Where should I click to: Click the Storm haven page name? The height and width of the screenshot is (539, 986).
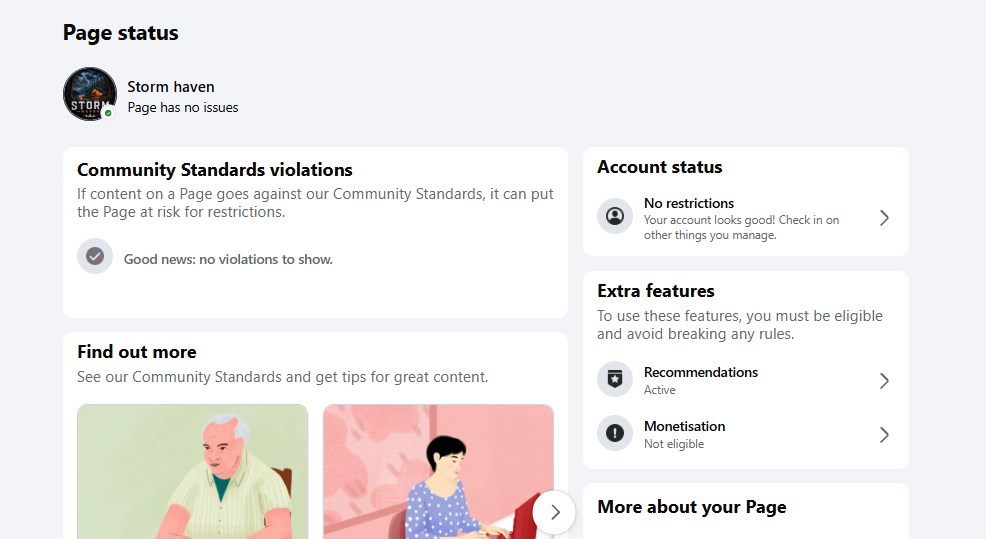click(171, 87)
